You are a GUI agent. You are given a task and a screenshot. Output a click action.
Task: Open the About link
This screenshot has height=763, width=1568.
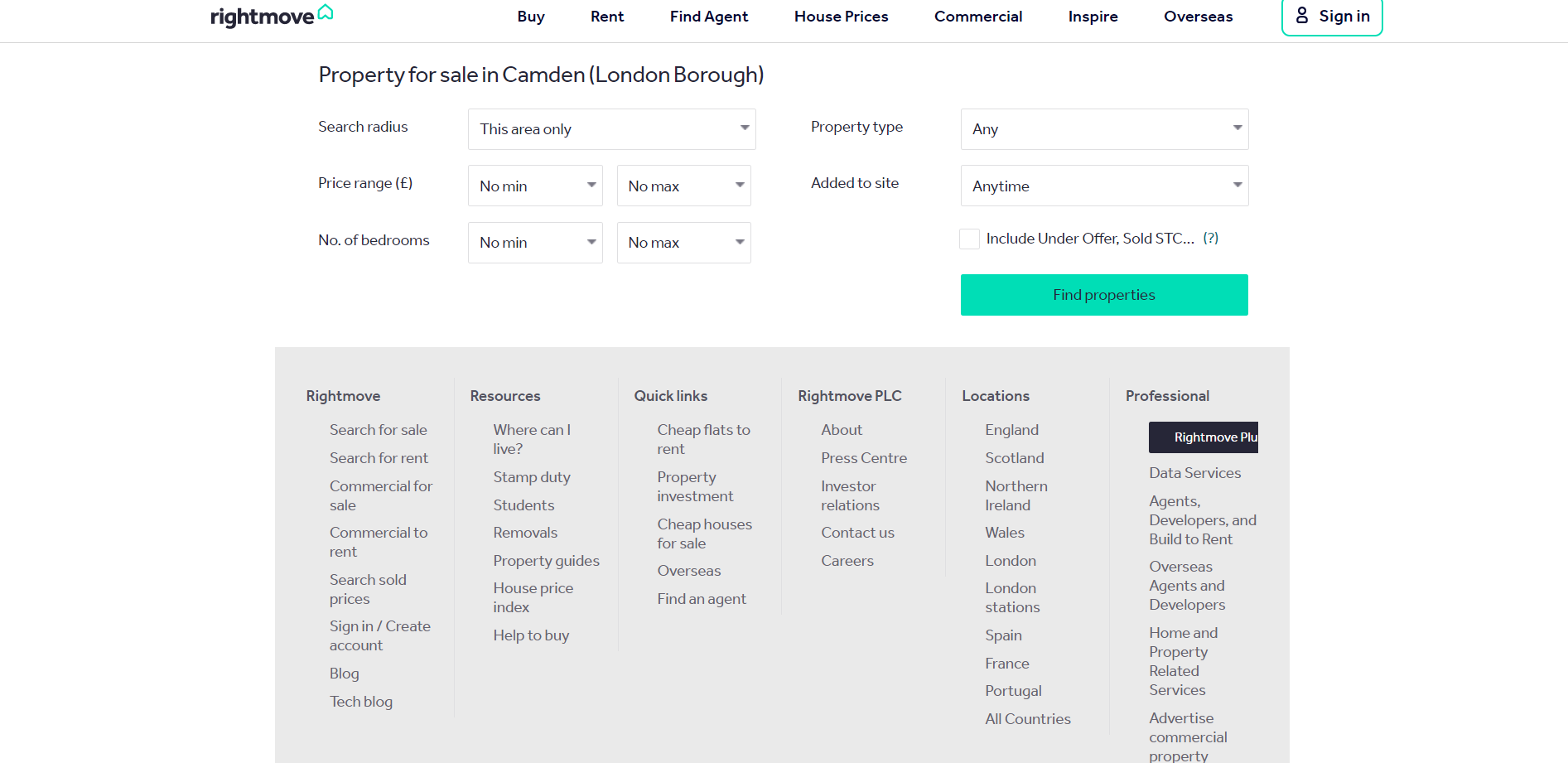point(842,430)
